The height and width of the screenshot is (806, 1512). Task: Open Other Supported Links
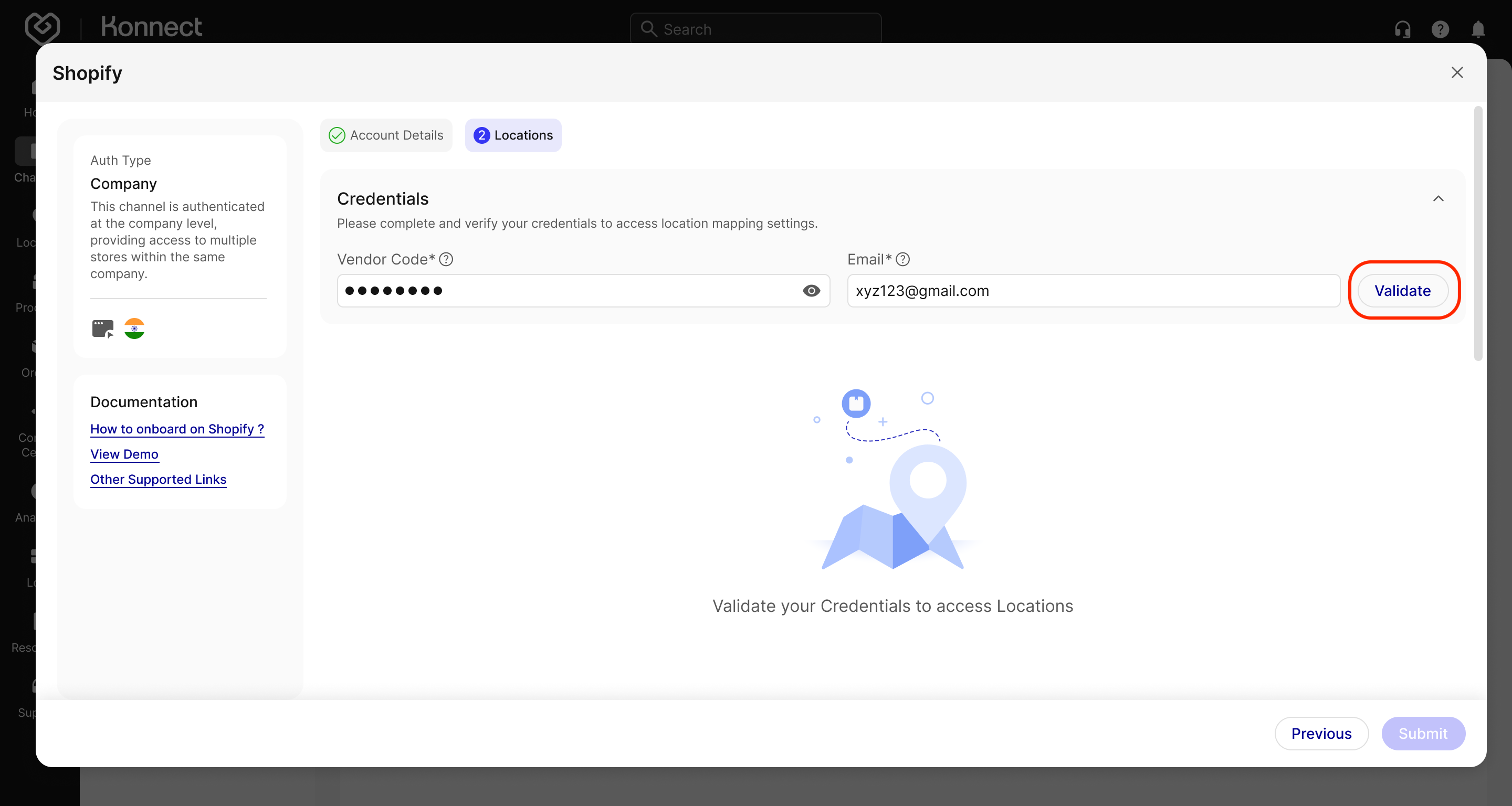(159, 480)
